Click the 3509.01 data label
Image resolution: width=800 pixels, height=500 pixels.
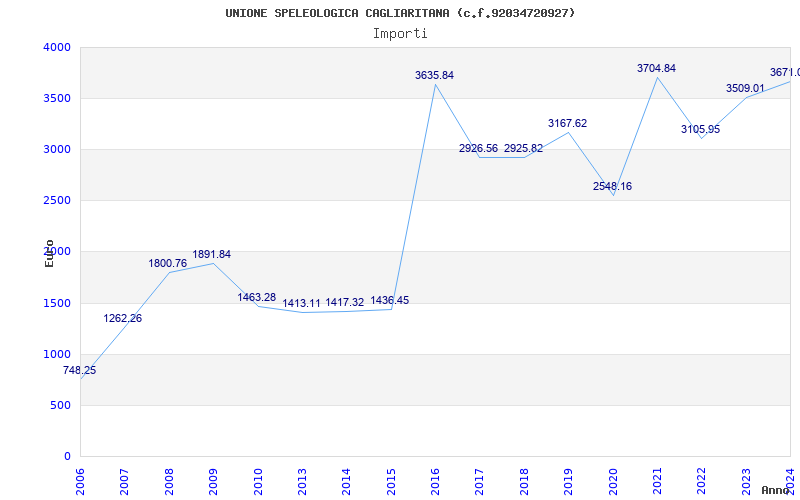[745, 88]
